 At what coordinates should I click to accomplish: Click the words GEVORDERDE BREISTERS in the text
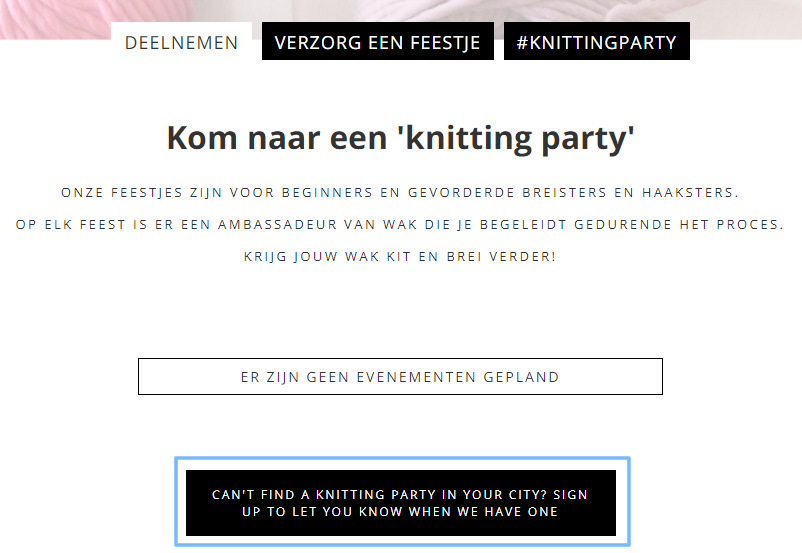pyautogui.click(x=507, y=193)
